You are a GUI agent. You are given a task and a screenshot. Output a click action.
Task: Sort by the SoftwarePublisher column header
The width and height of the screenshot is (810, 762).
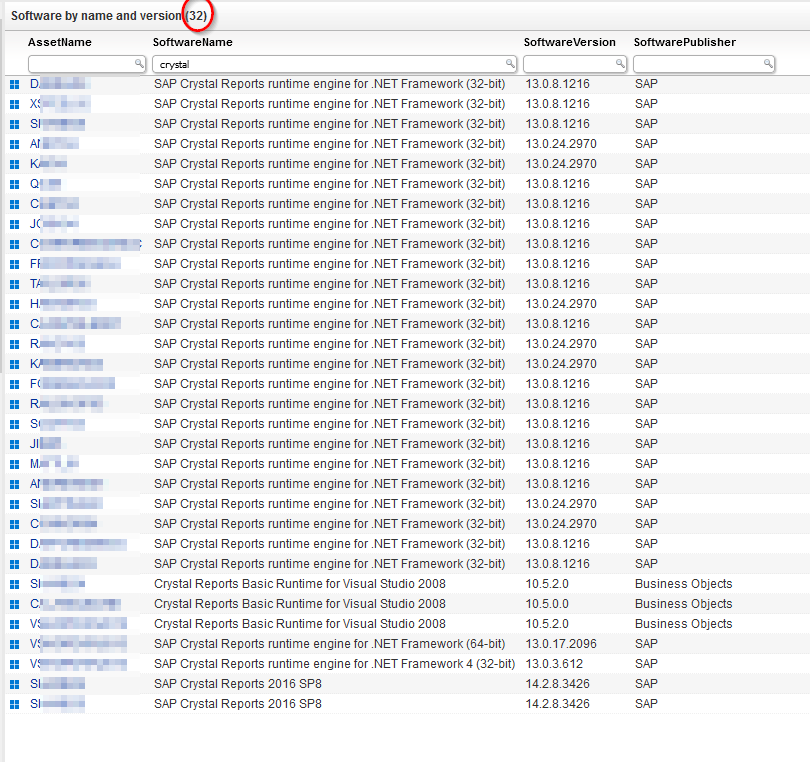684,42
